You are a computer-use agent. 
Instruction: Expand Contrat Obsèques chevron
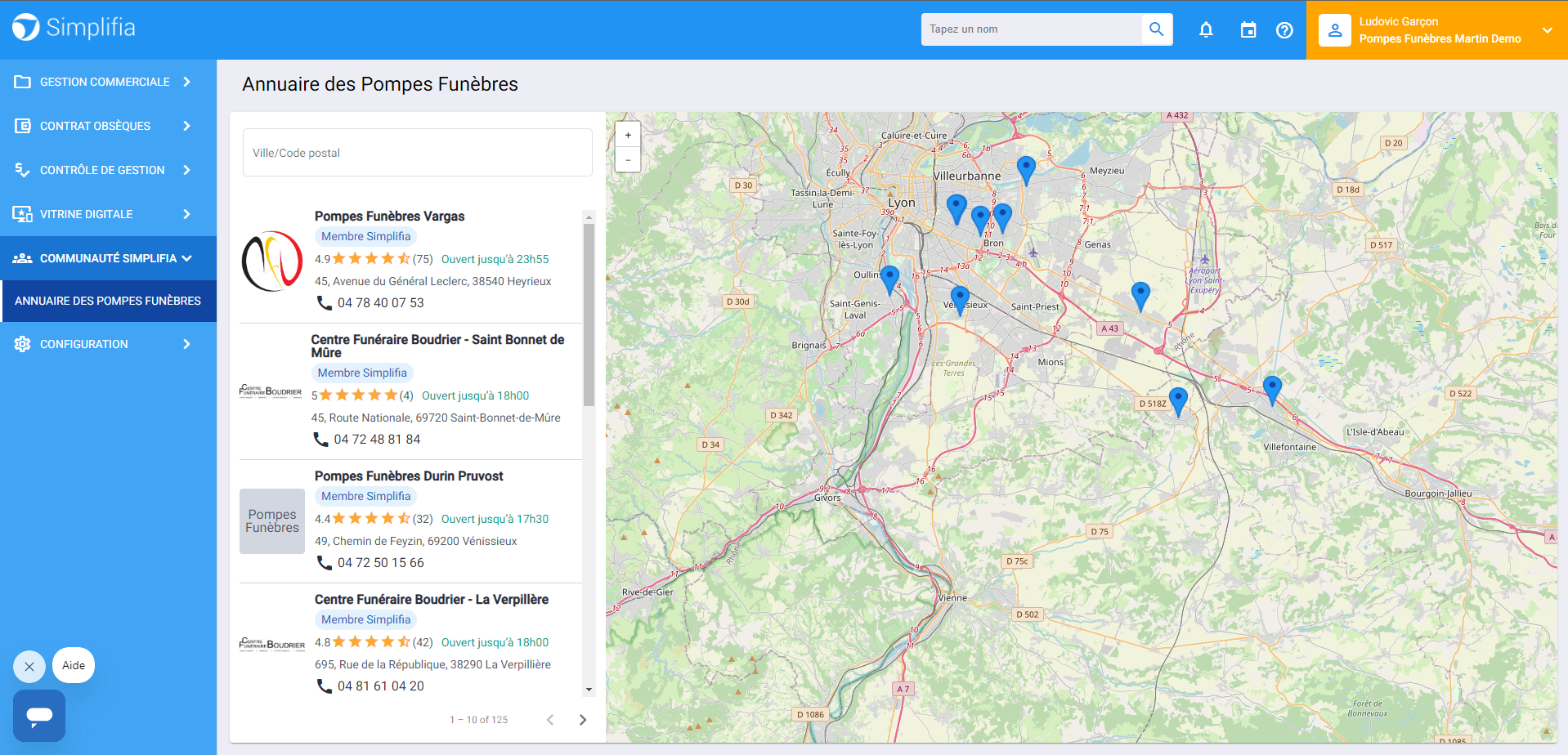pos(186,126)
